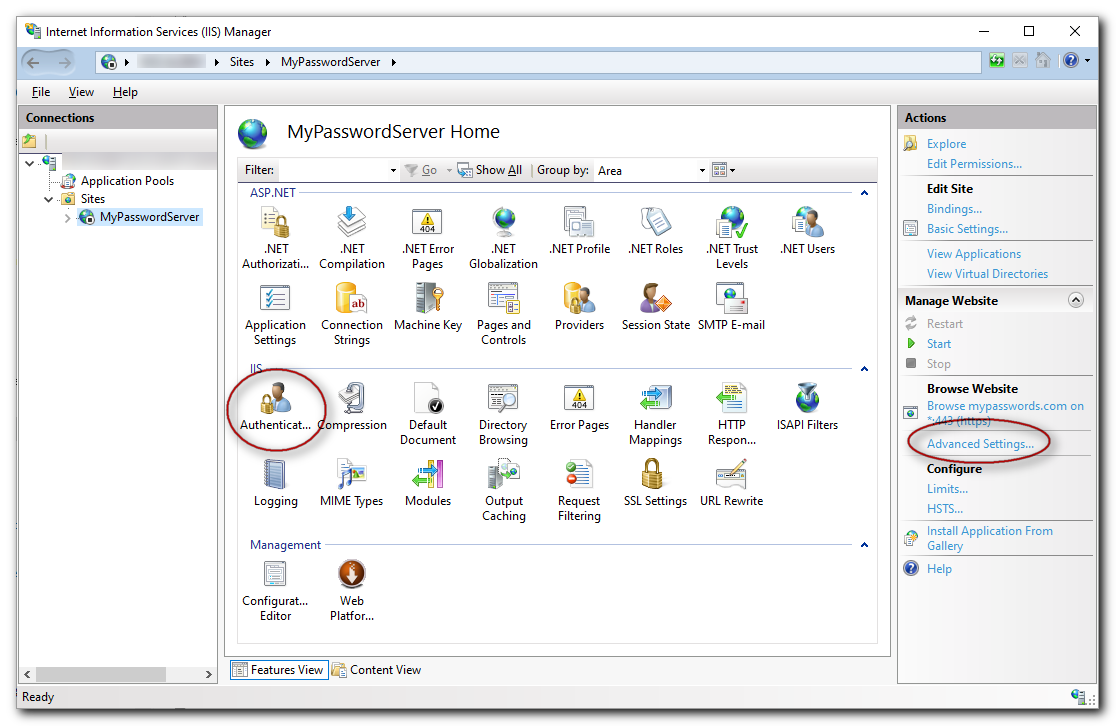Click Sites in the address breadcrumb
The image size is (1116, 726).
(242, 62)
